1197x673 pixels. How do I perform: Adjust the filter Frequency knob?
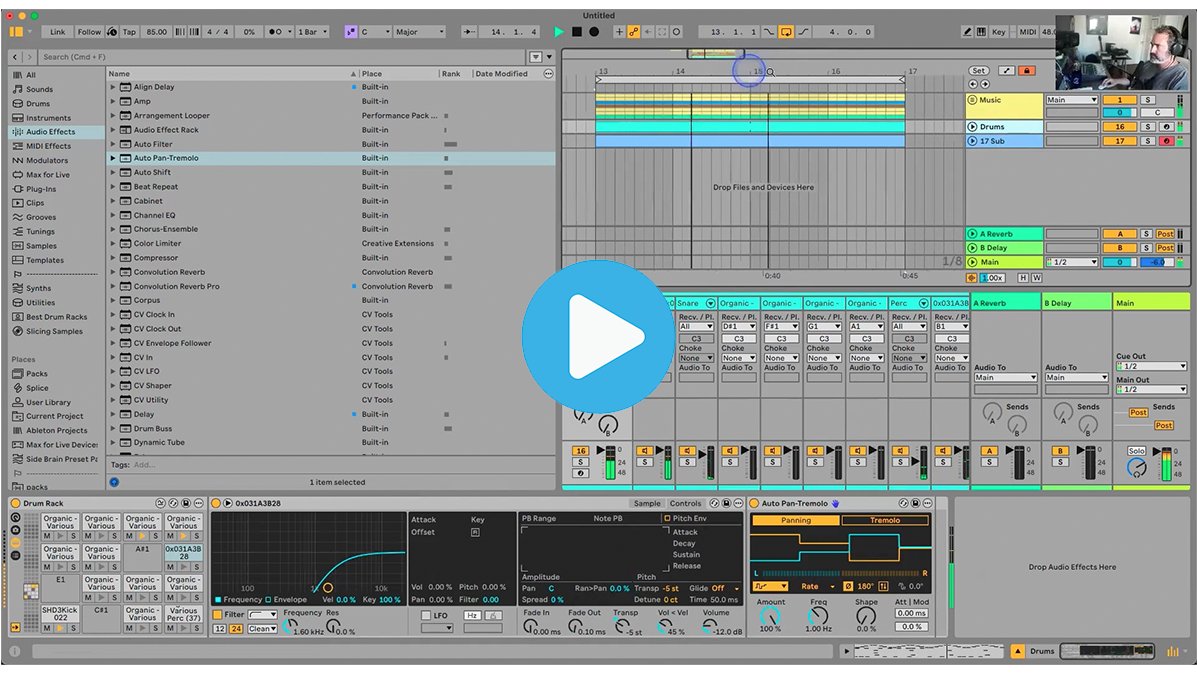click(x=290, y=626)
